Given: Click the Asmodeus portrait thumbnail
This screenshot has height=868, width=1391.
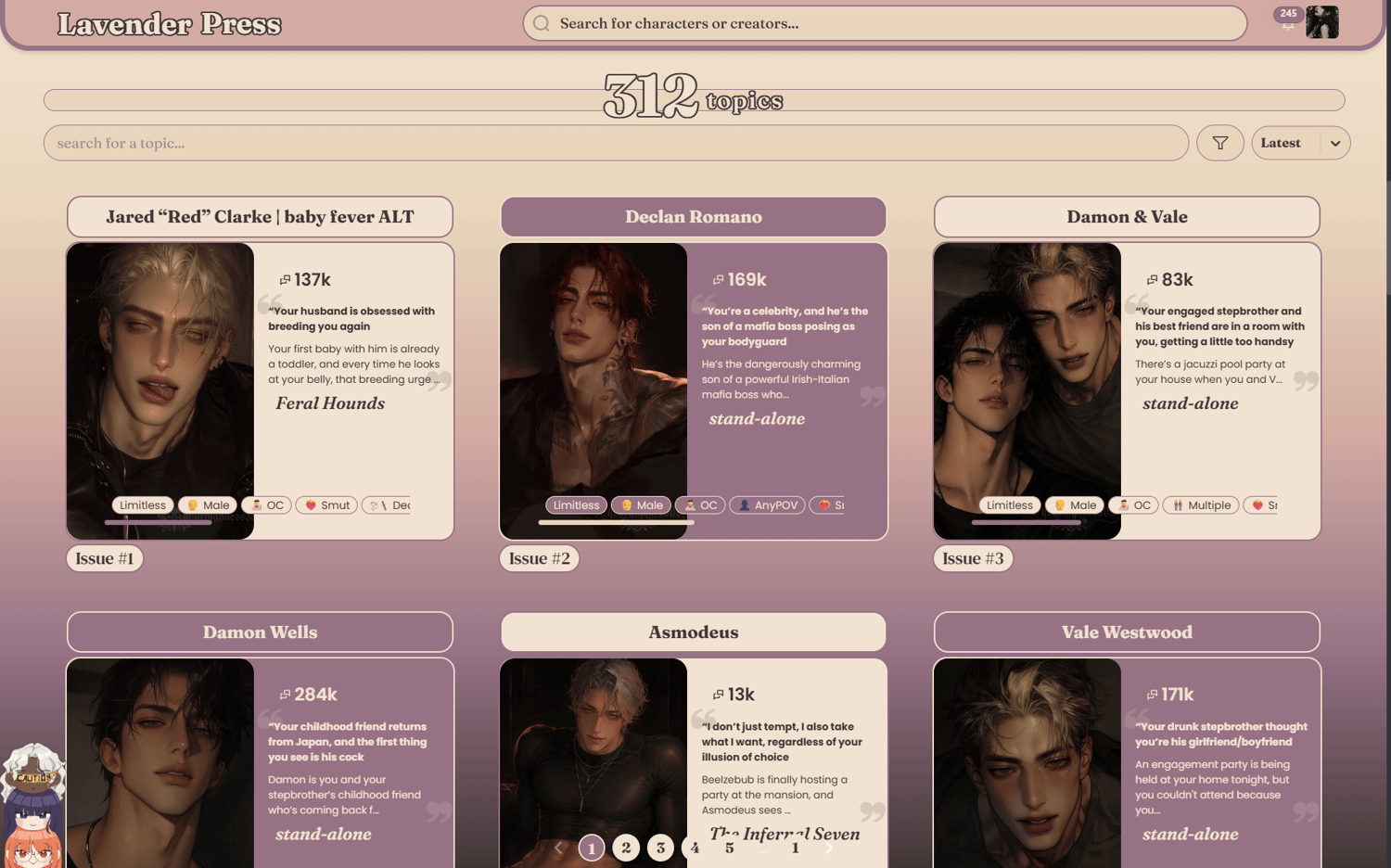Looking at the screenshot, I should pos(593,763).
